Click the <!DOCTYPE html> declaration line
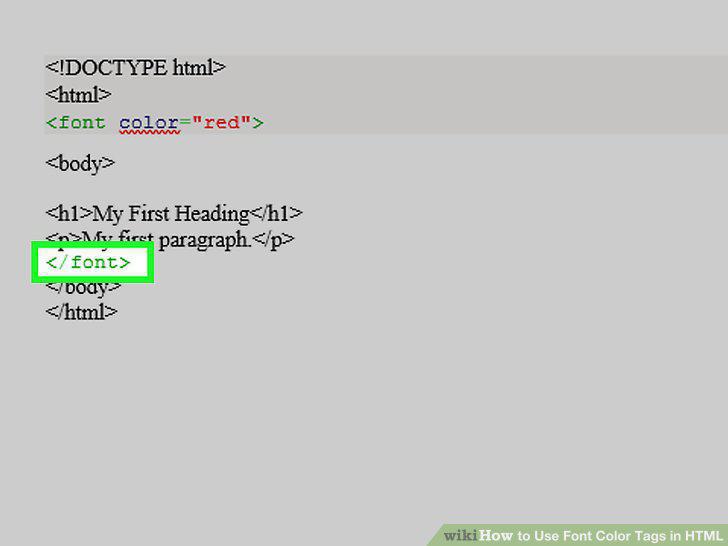Image resolution: width=728 pixels, height=546 pixels. [136, 68]
